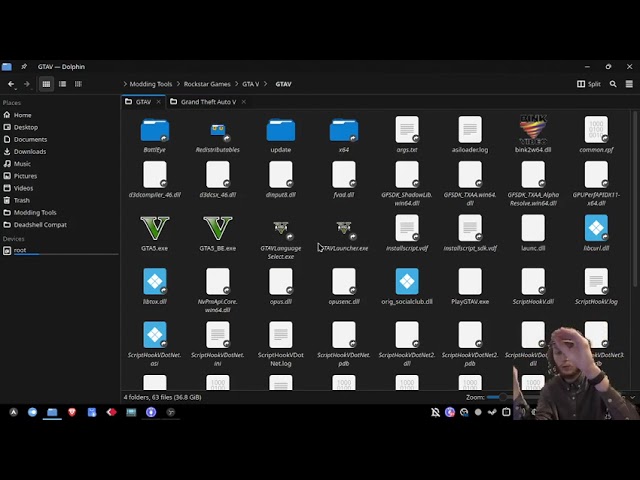Close the GTAV tab
The height and width of the screenshot is (480, 640).
click(159, 102)
